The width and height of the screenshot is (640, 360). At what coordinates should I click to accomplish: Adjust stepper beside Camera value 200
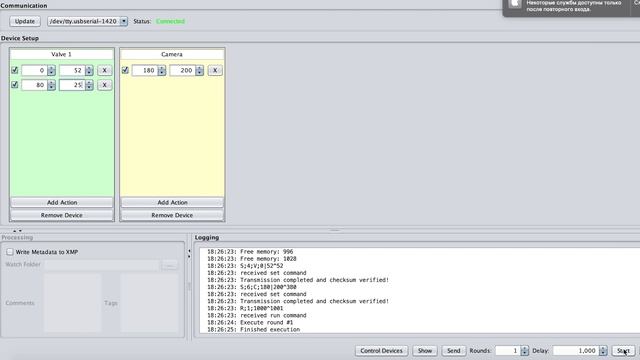(200, 70)
